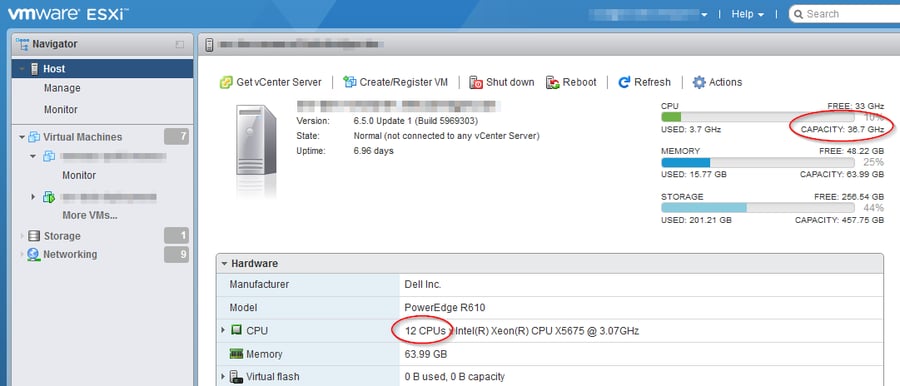The width and height of the screenshot is (900, 386).
Task: Expand the second blurred VM node
Action: coord(33,197)
